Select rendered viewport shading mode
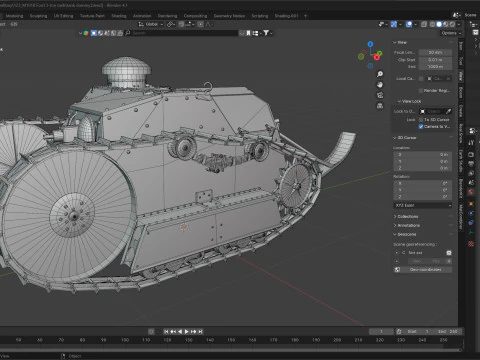 452,24
